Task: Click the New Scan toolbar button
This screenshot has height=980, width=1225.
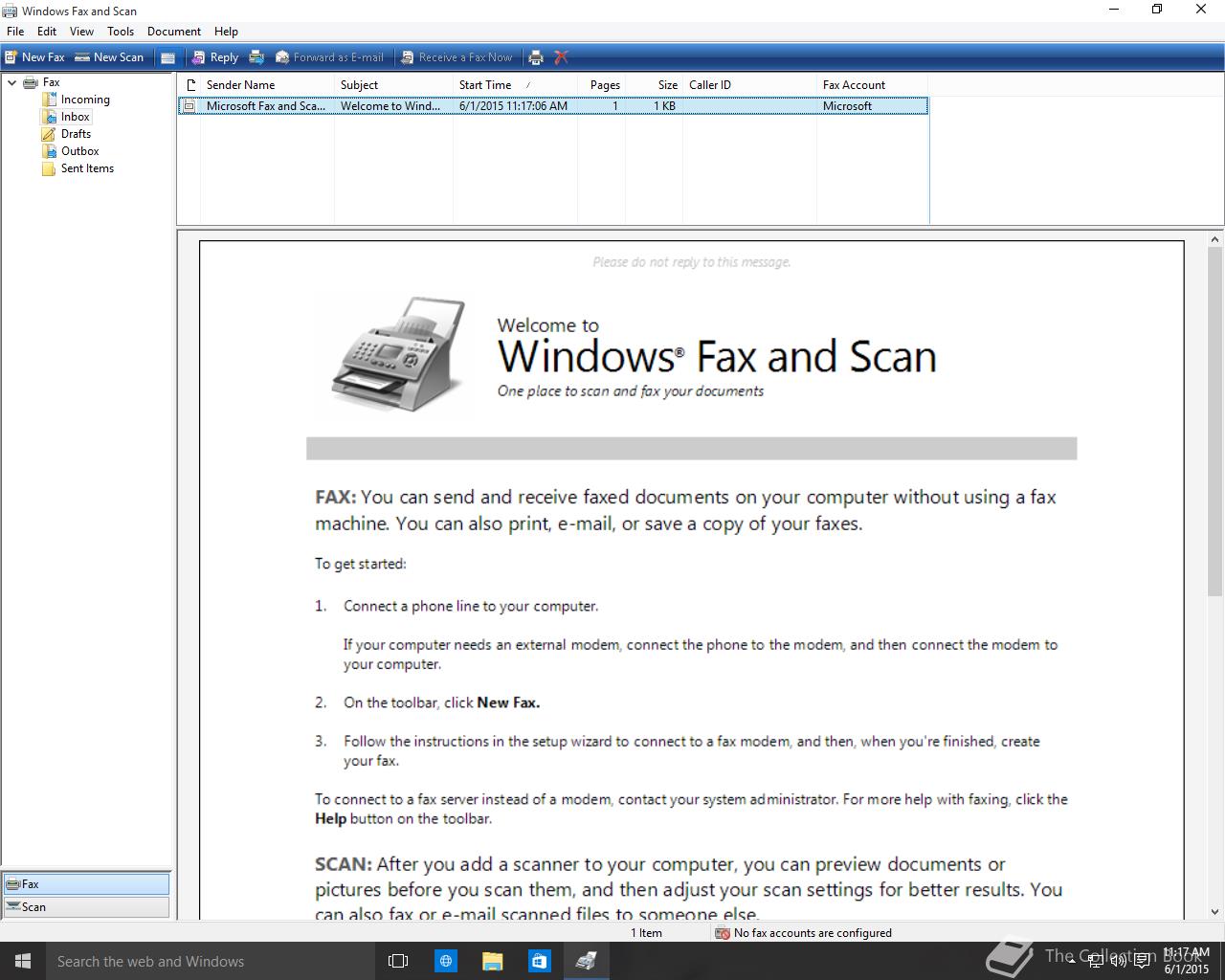Action: pos(109,57)
